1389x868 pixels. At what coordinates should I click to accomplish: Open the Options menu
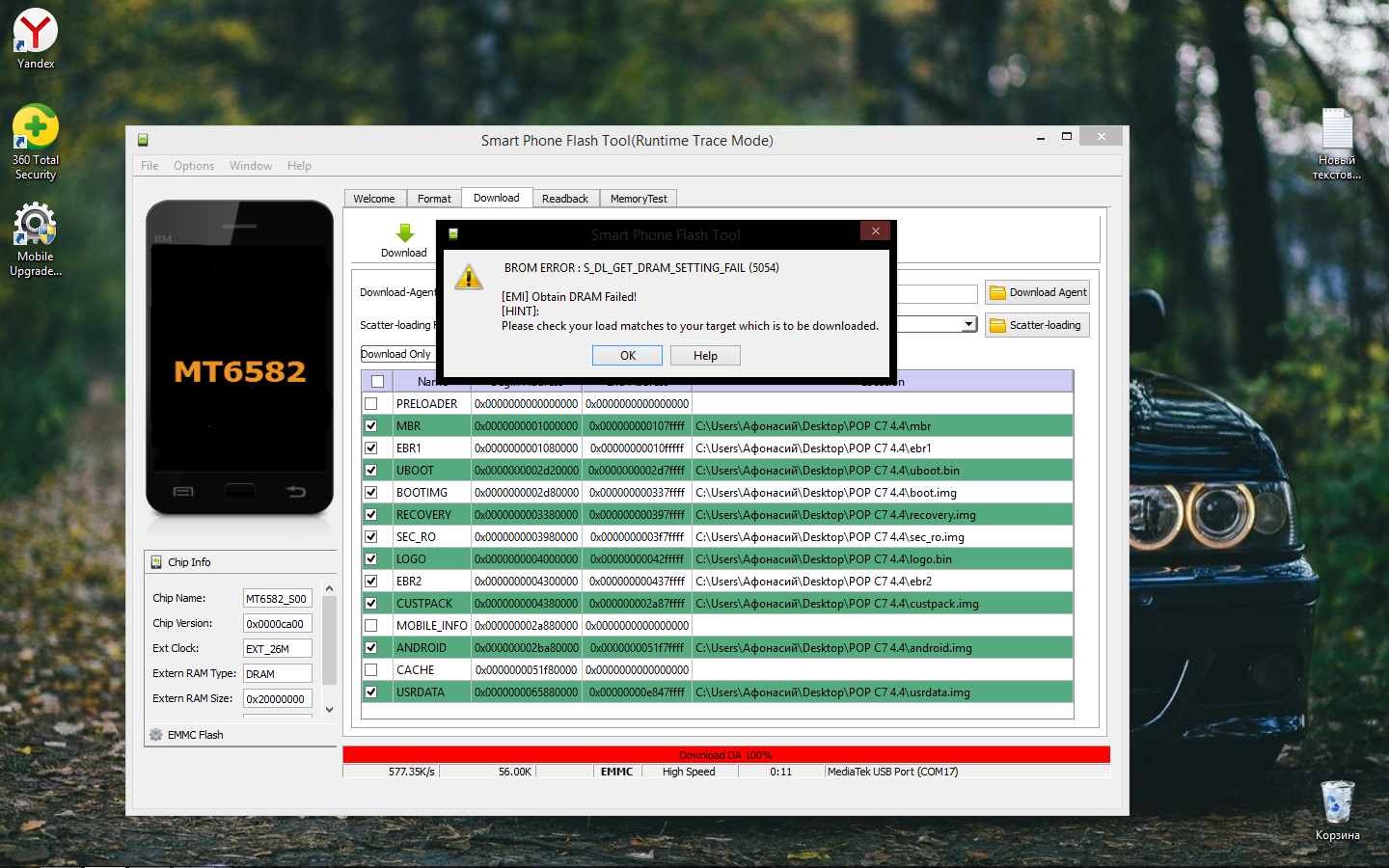[x=194, y=166]
